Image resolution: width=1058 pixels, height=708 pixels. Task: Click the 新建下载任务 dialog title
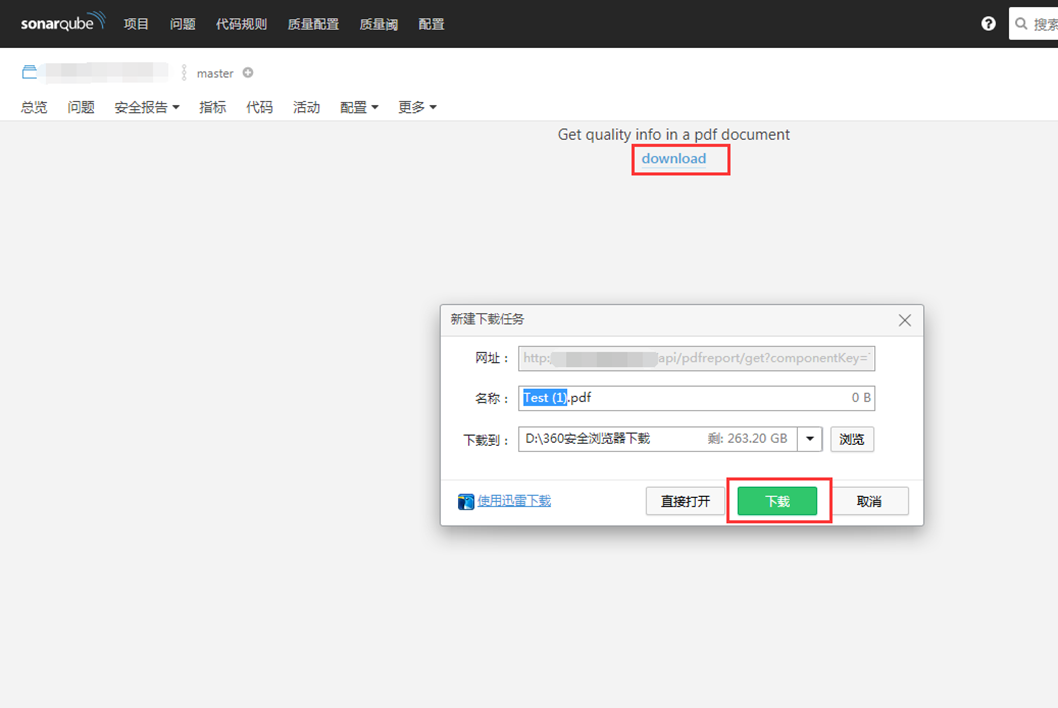tap(487, 319)
